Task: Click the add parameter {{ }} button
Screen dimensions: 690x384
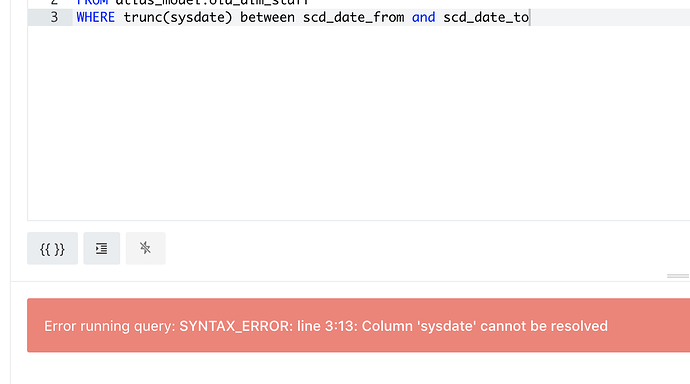Action: click(52, 249)
